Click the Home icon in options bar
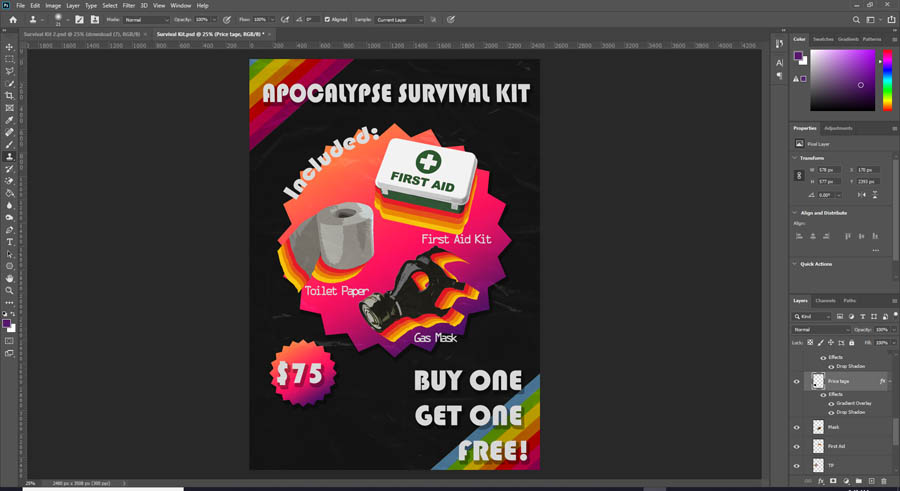The height and width of the screenshot is (491, 900). point(13,19)
